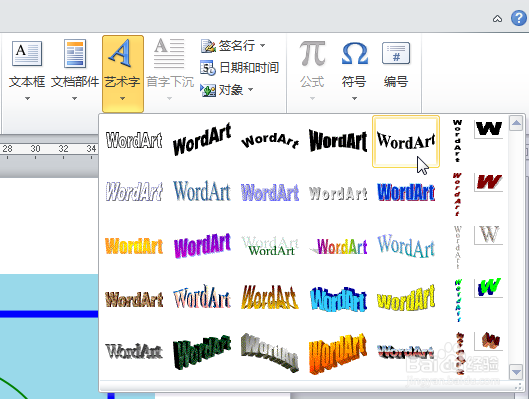Expand the Quick Parts dropdown arrow

pos(74,98)
